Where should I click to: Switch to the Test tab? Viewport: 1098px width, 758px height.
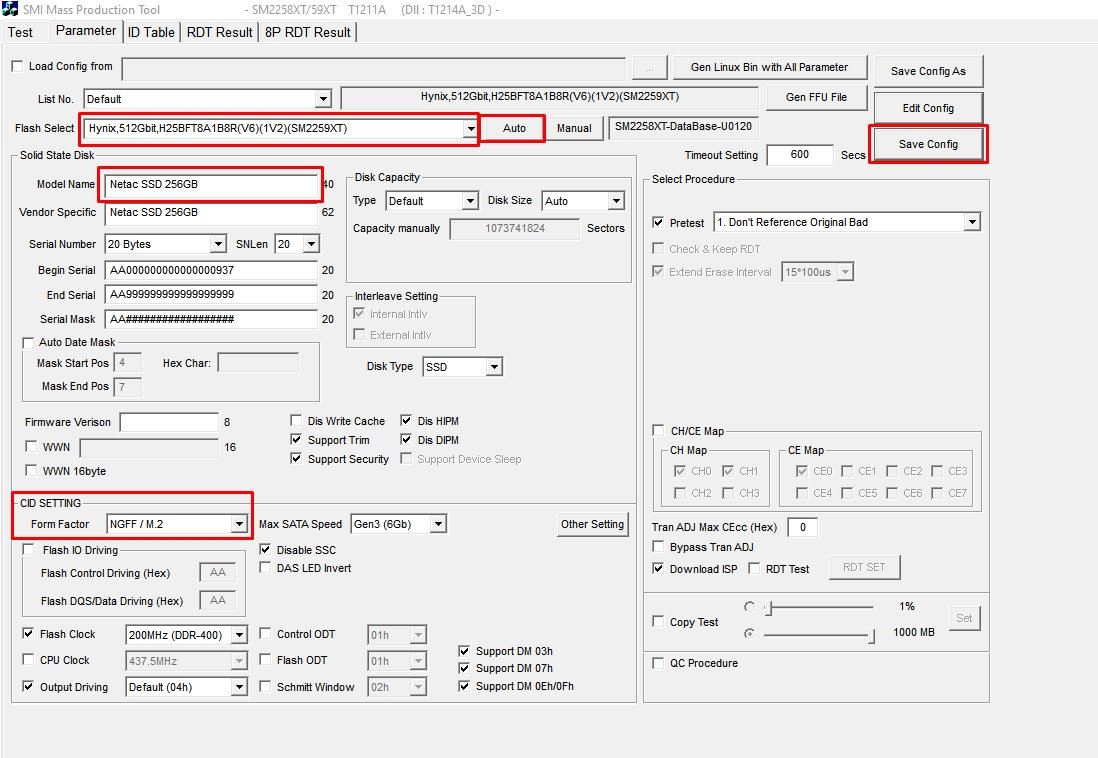point(20,32)
